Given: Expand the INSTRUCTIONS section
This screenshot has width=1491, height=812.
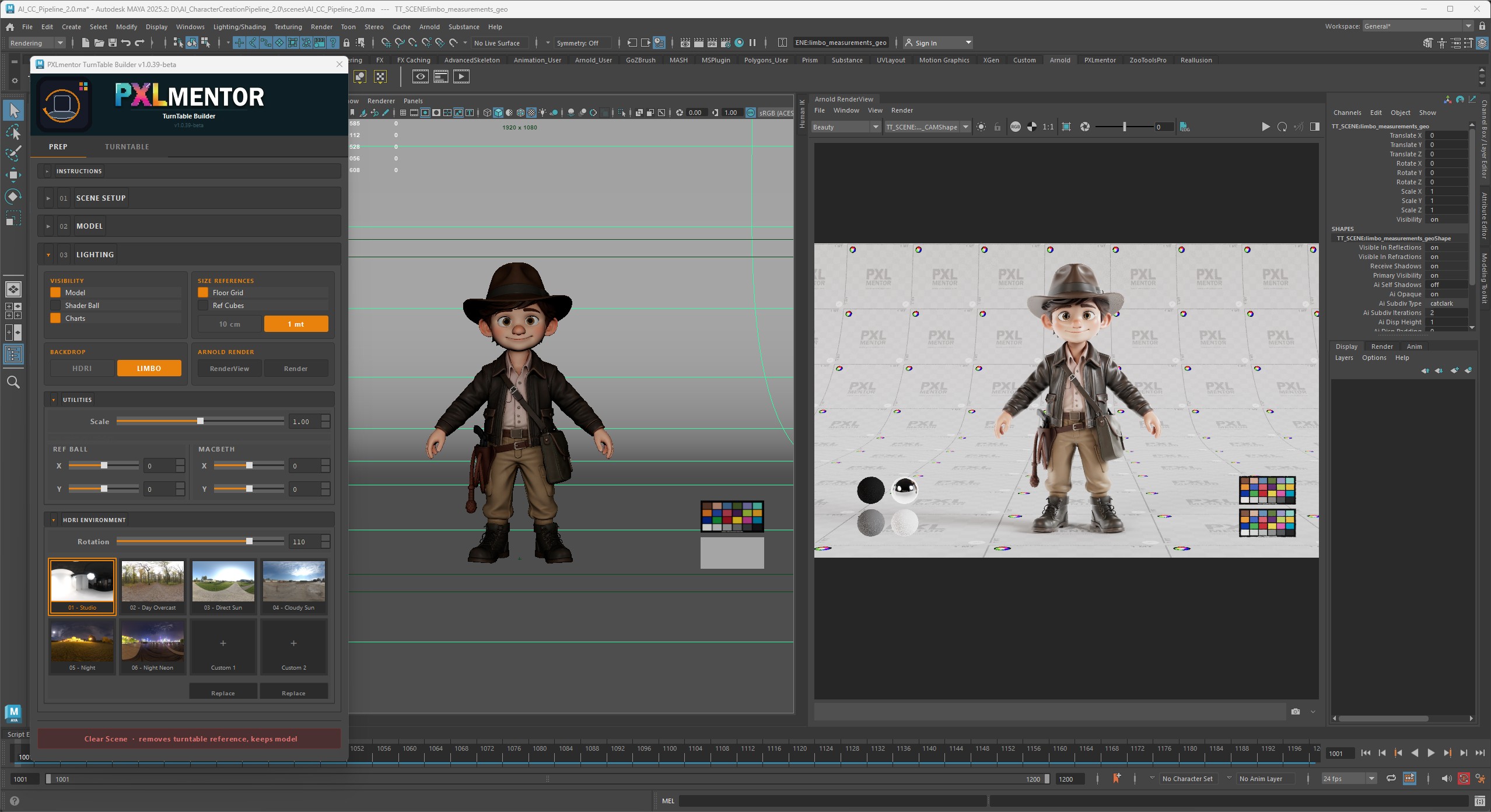Looking at the screenshot, I should (189, 171).
